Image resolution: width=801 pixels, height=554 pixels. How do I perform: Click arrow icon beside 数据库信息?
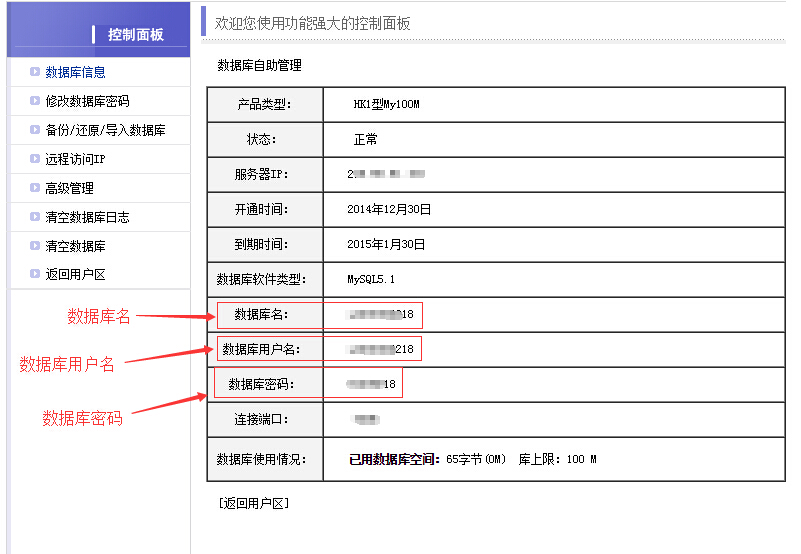click(35, 72)
